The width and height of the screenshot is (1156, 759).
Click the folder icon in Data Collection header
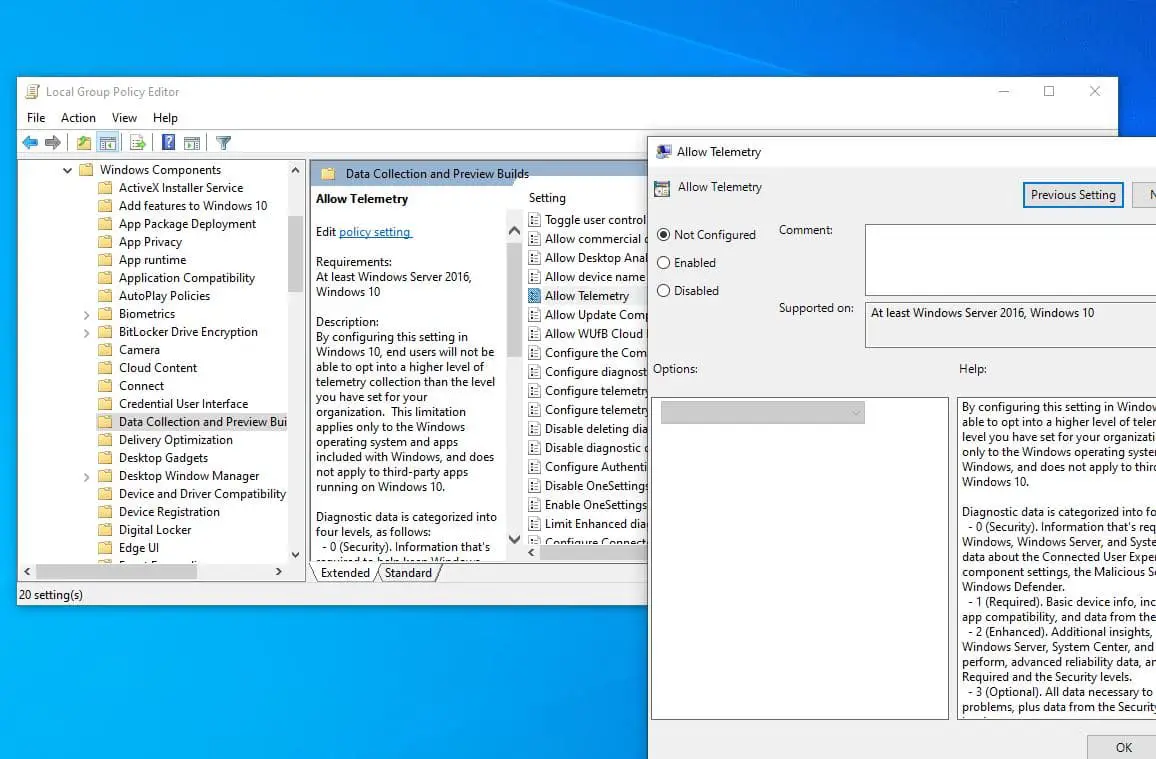pyautogui.click(x=328, y=174)
